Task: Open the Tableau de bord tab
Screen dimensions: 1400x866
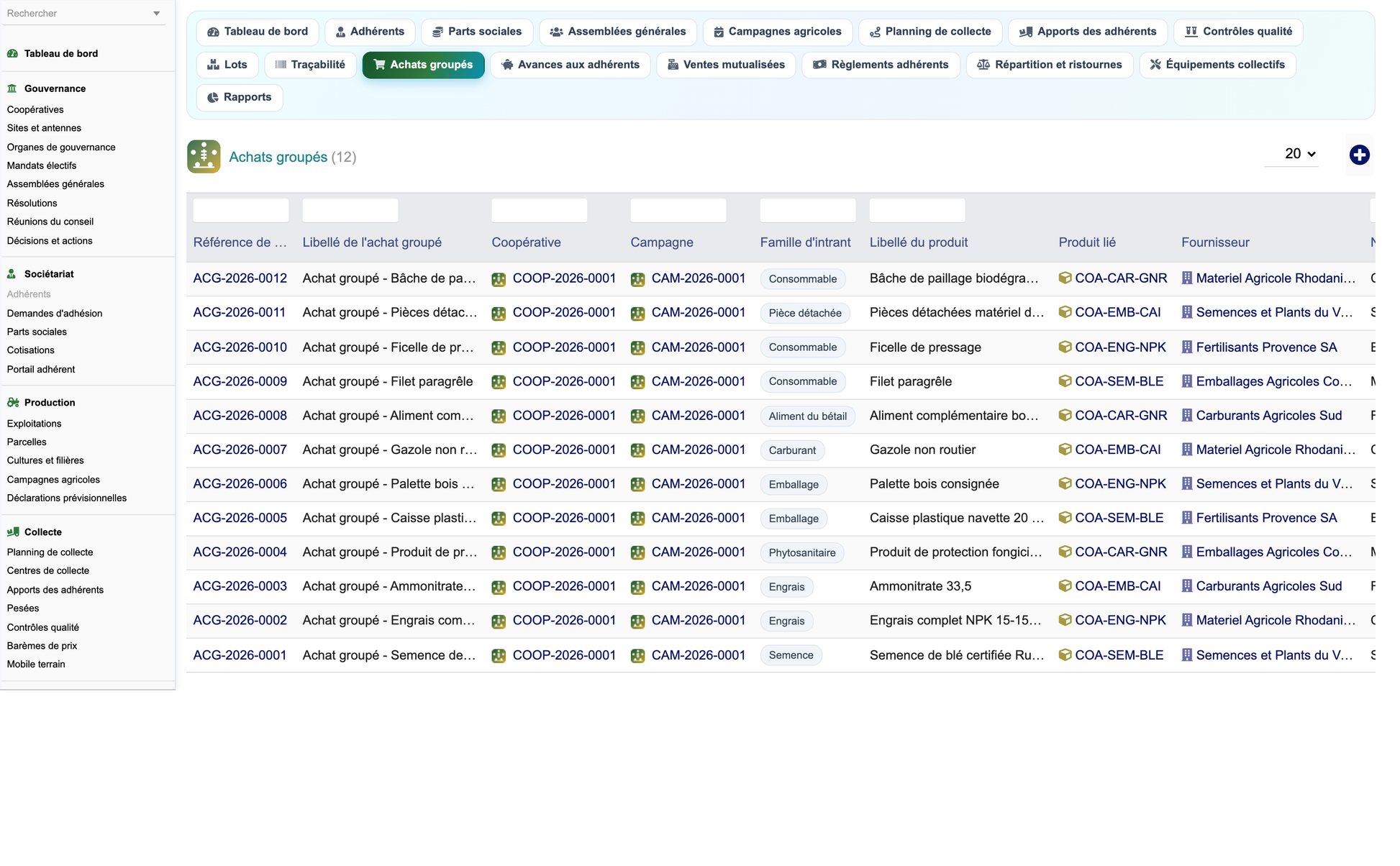Action: coord(258,32)
